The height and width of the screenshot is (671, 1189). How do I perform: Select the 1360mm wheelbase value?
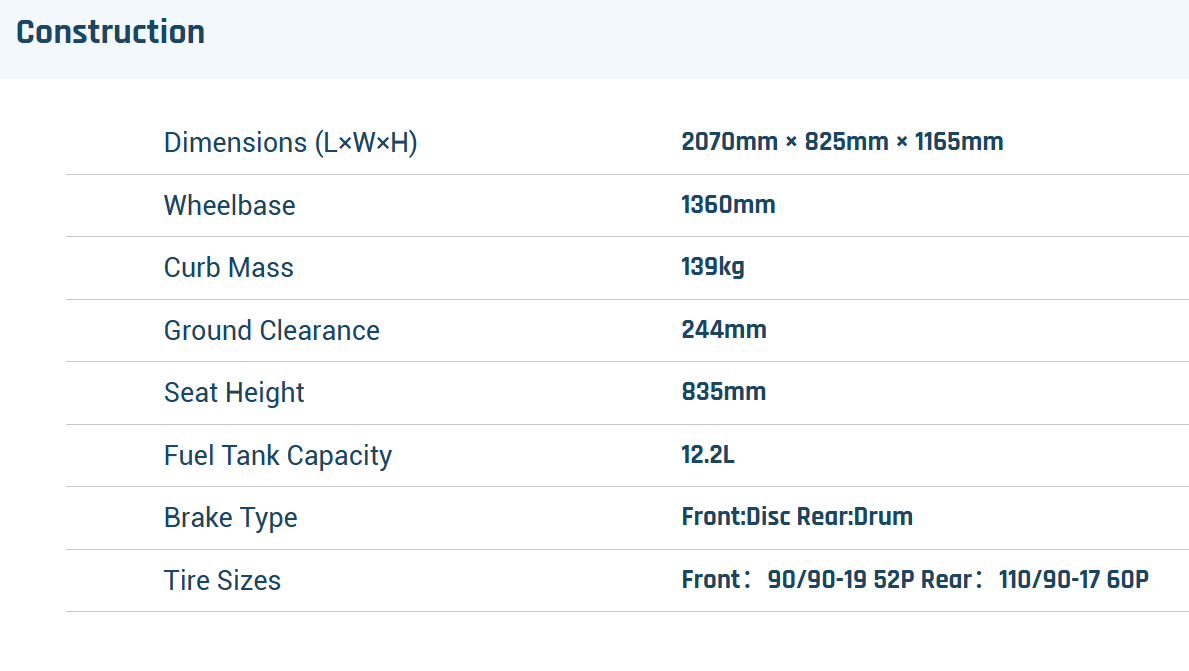point(728,206)
